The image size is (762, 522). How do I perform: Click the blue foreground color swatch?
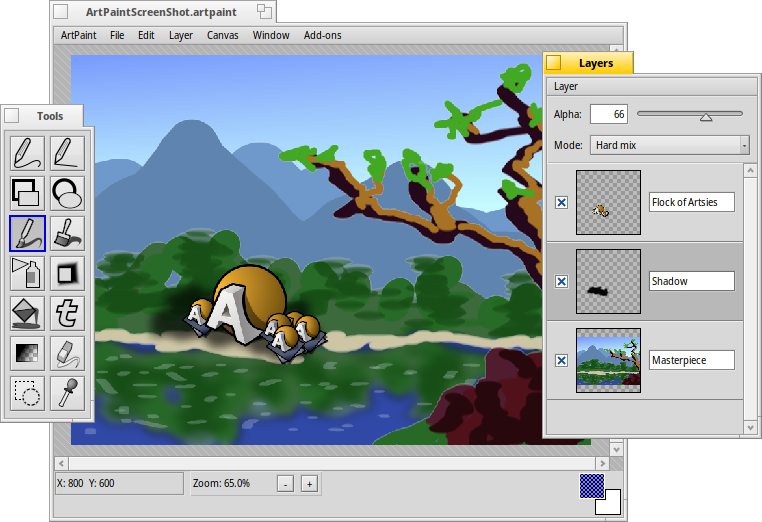tap(591, 485)
